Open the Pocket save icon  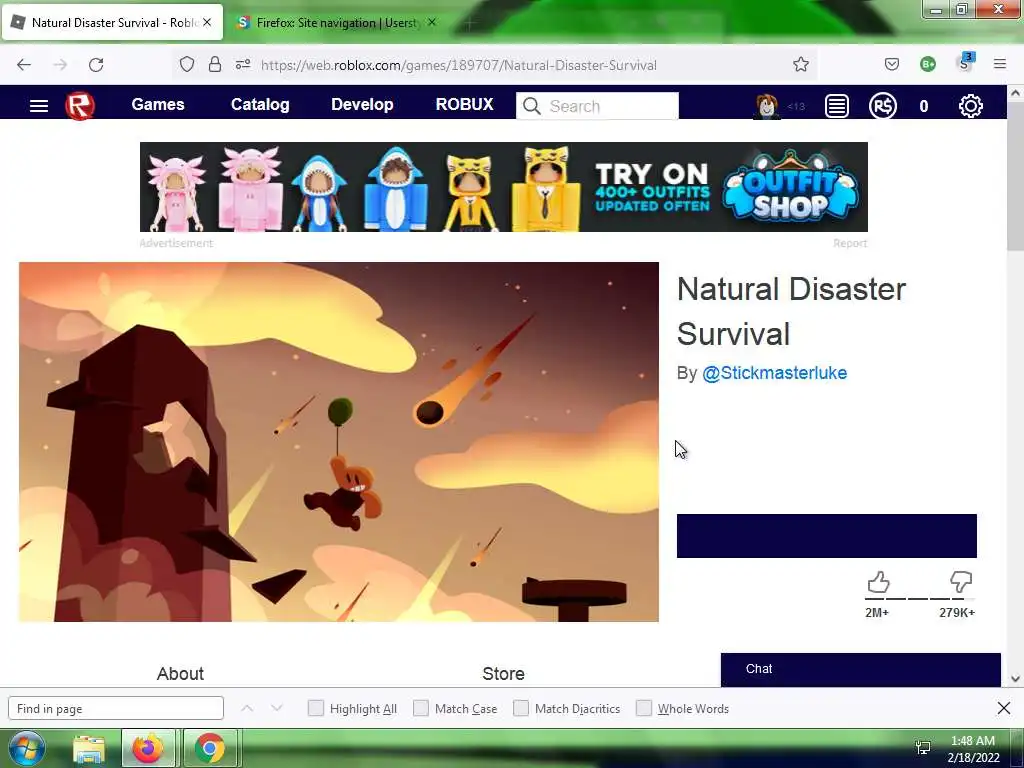click(891, 64)
